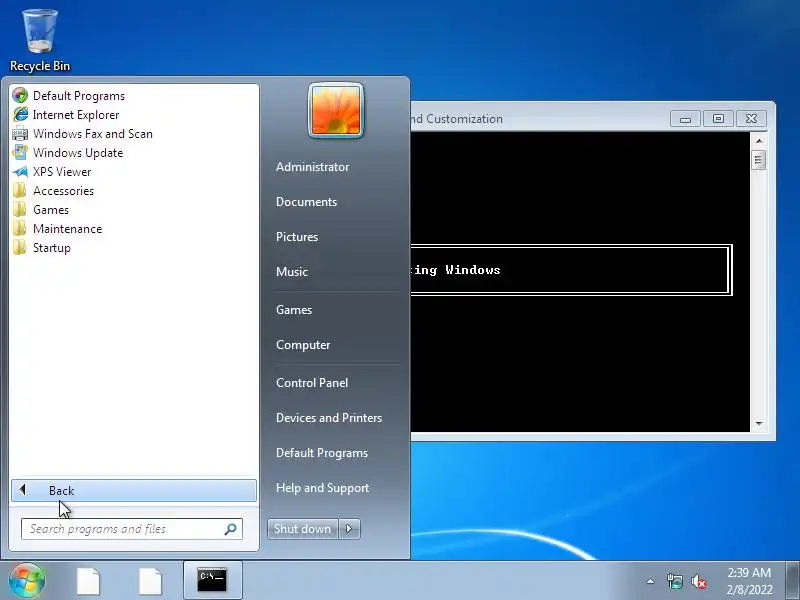The height and width of the screenshot is (600, 800).
Task: Click the Windows Start orb
Action: [x=27, y=580]
